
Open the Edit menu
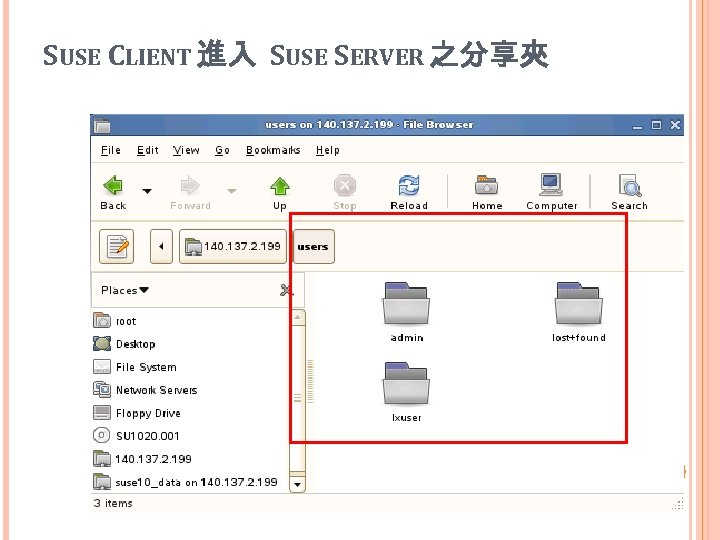[148, 150]
